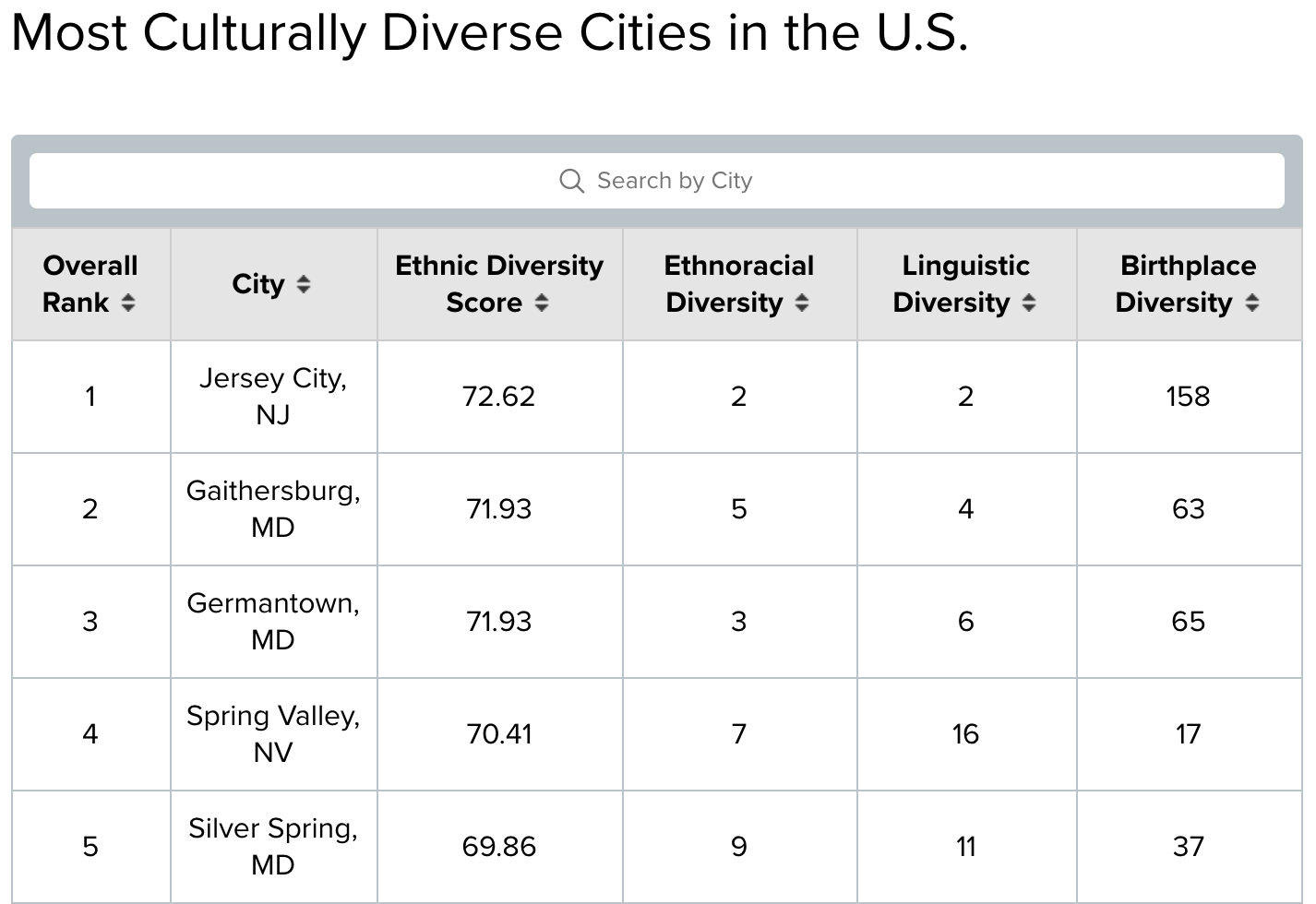Sort by City column arrows
Viewport: 1316px width, 904px height.
click(304, 284)
